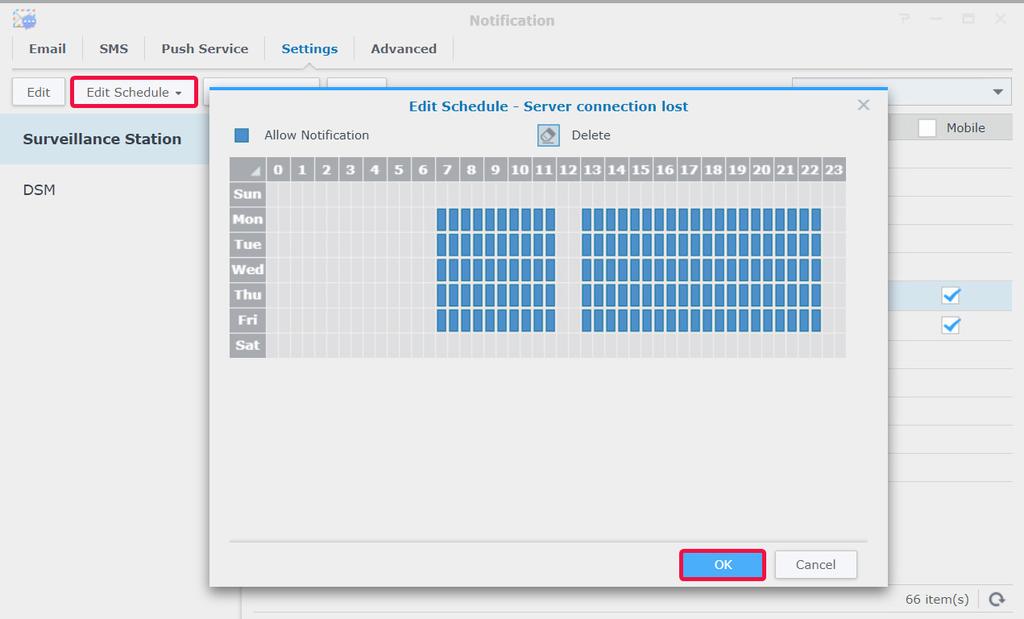Open the Edit Schedule dropdown button

(x=134, y=92)
